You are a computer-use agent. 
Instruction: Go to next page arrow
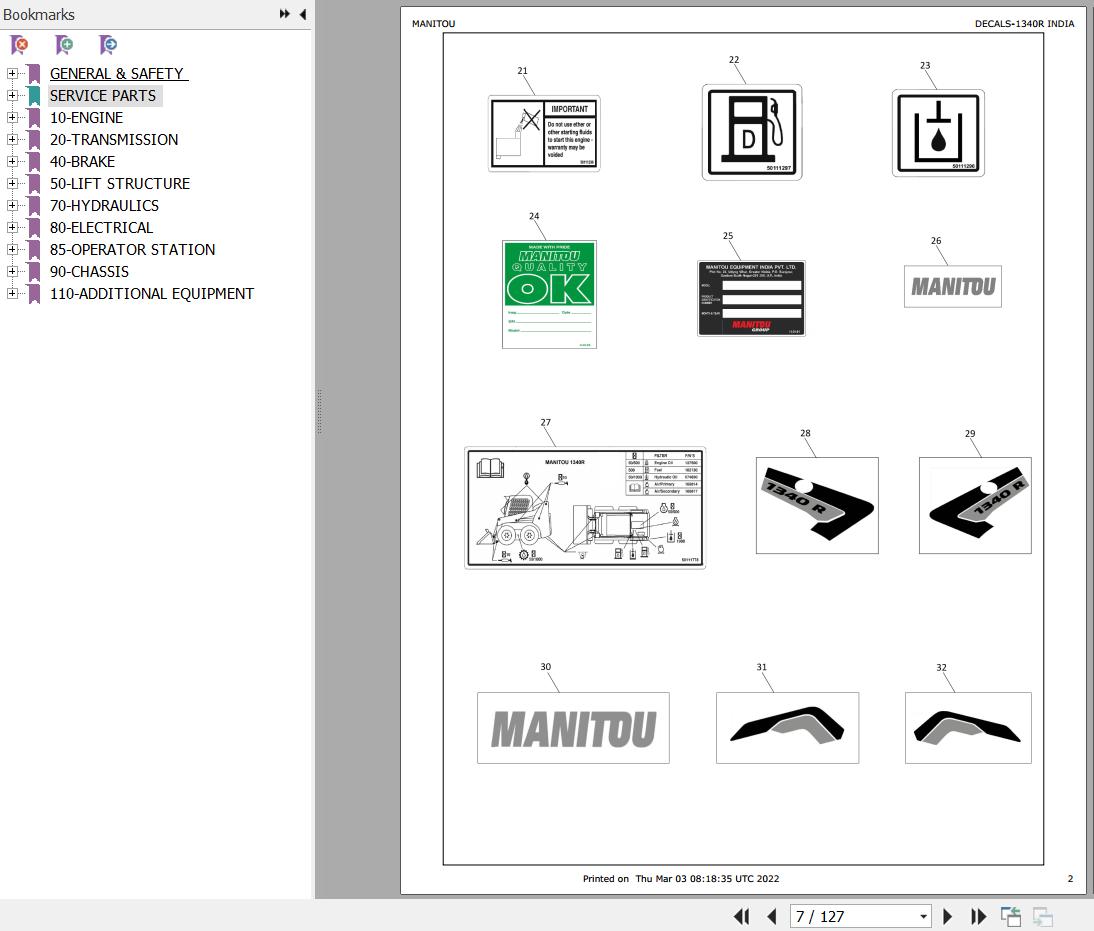947,916
